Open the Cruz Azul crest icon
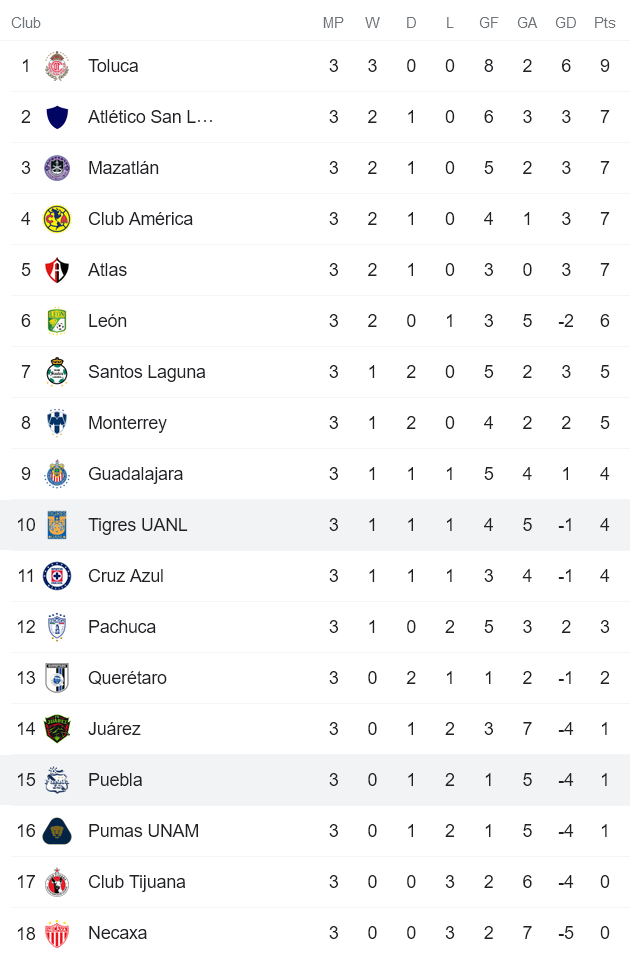The width and height of the screenshot is (630, 963). [57, 576]
